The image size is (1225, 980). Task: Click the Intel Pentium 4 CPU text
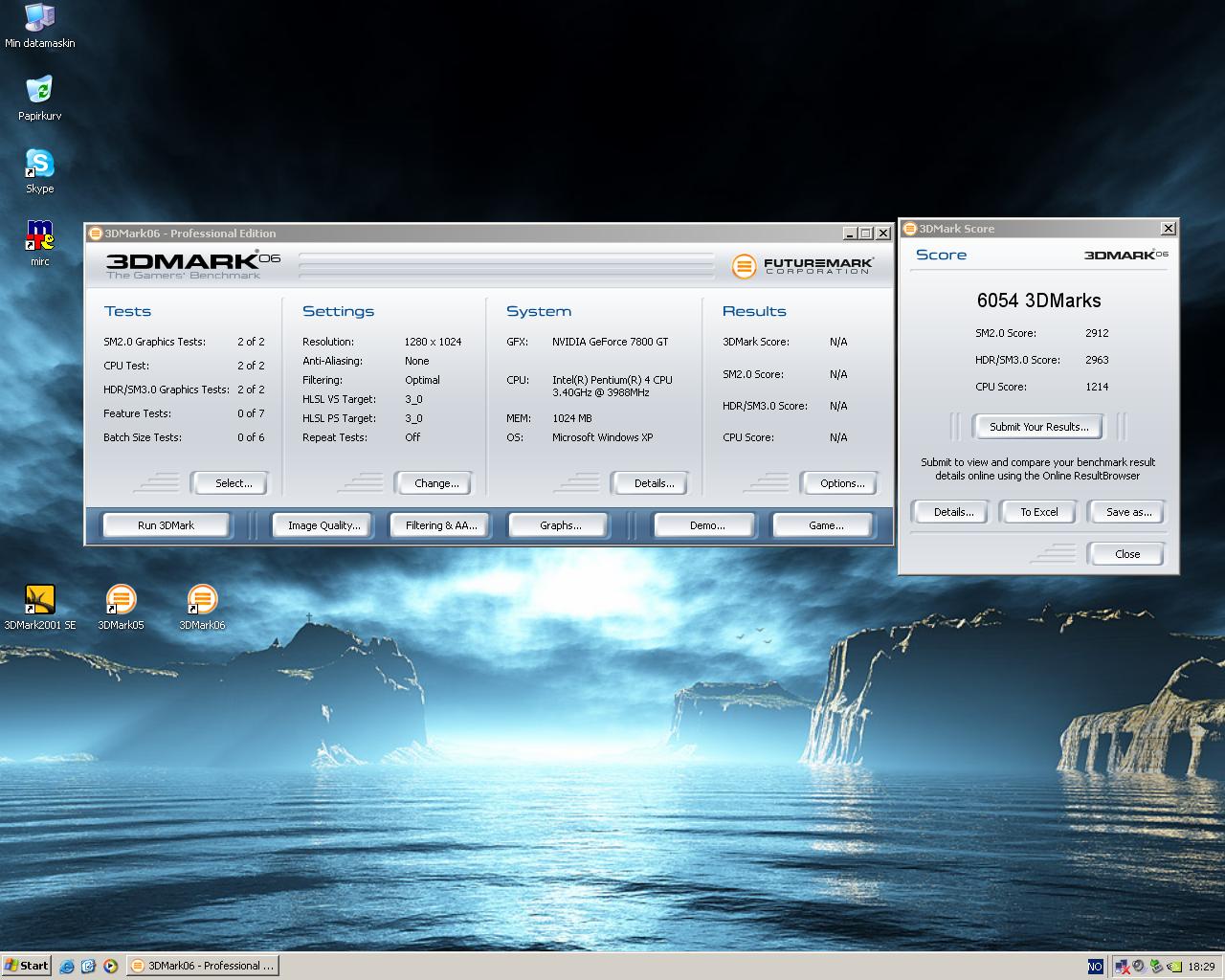612,386
